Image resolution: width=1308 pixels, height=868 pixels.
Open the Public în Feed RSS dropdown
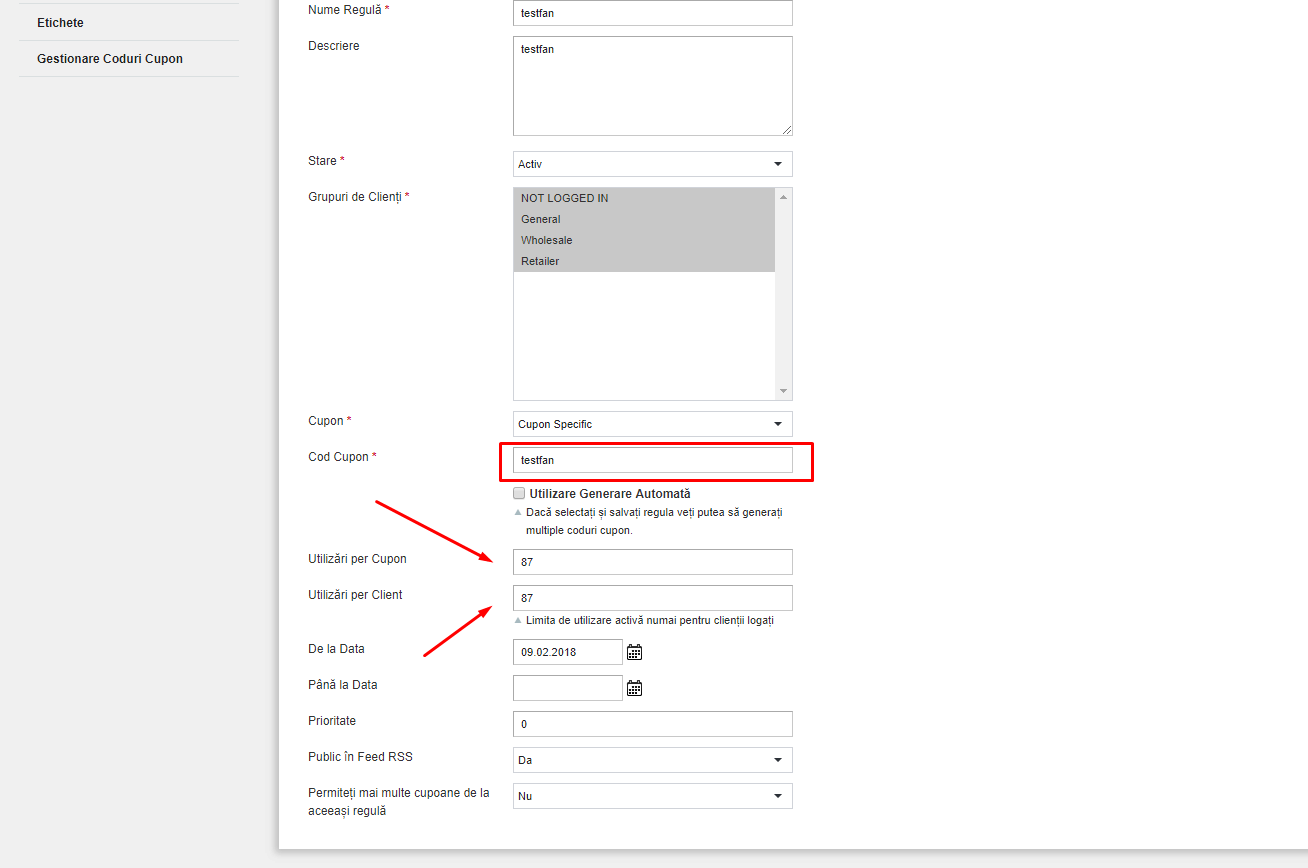(x=652, y=760)
